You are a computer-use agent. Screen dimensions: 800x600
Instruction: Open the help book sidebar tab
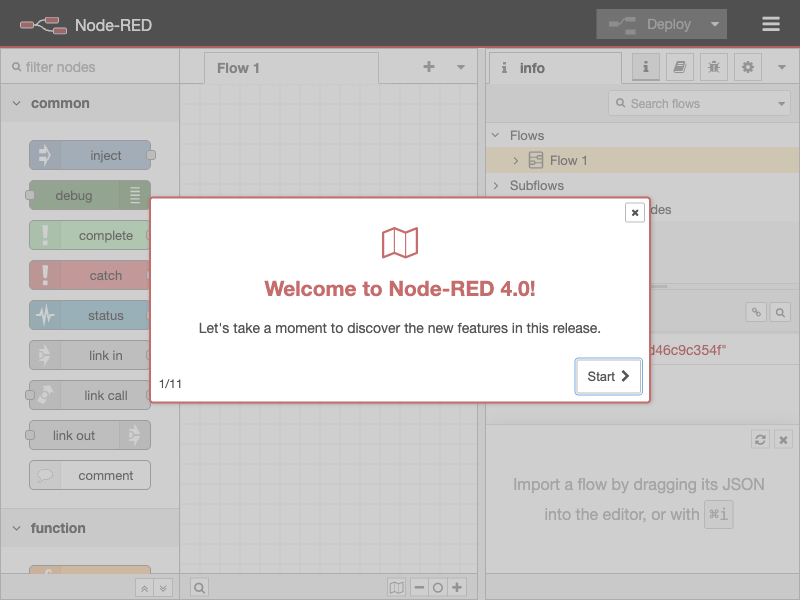pos(680,67)
